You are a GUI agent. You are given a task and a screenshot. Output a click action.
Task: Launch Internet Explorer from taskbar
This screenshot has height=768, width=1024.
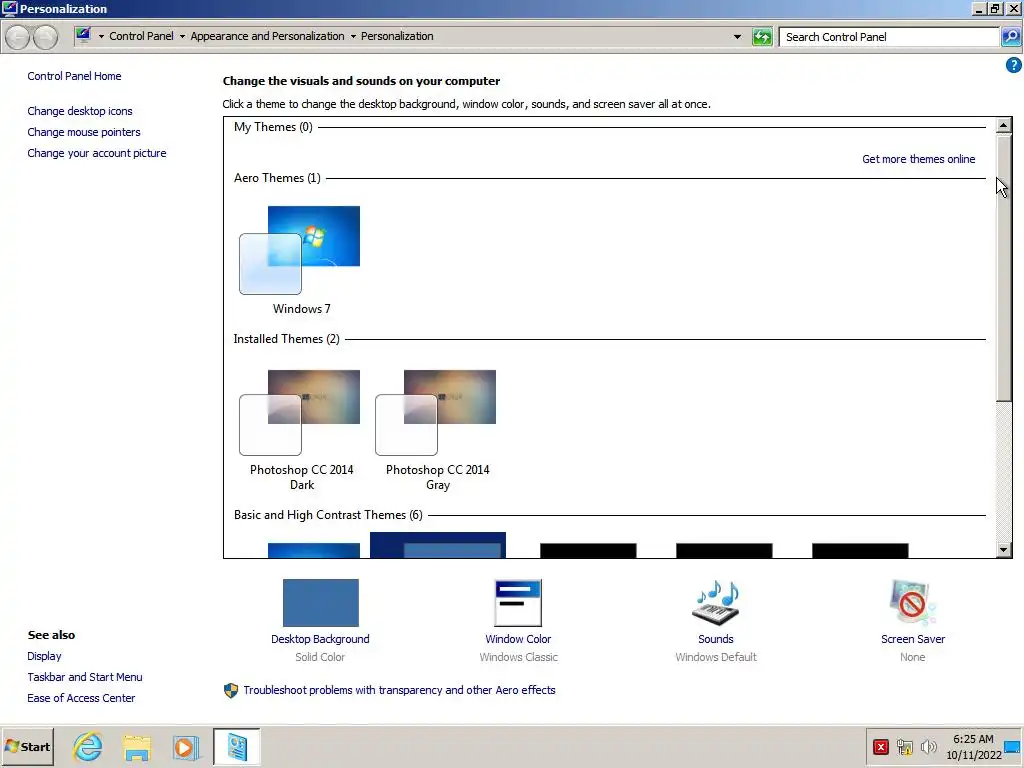88,746
